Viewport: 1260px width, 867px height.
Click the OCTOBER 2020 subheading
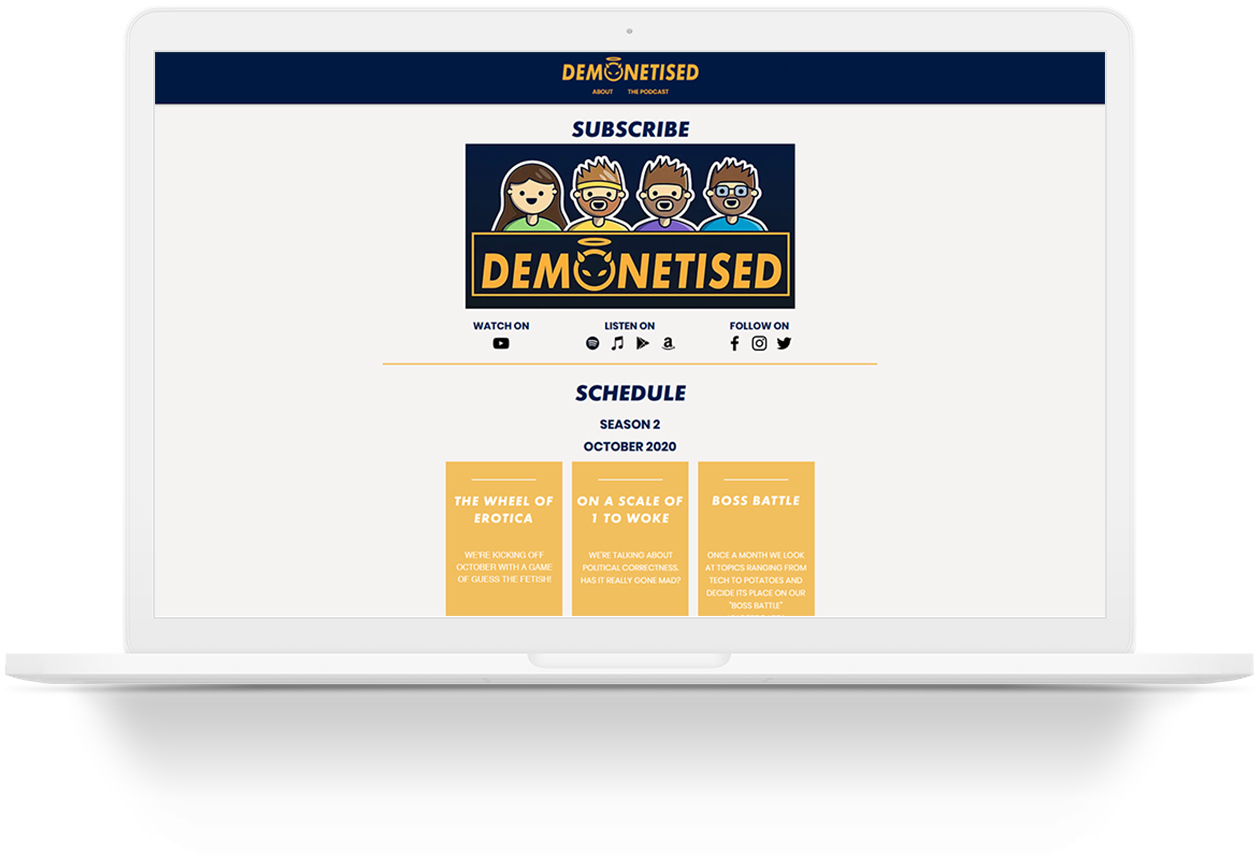coord(629,446)
